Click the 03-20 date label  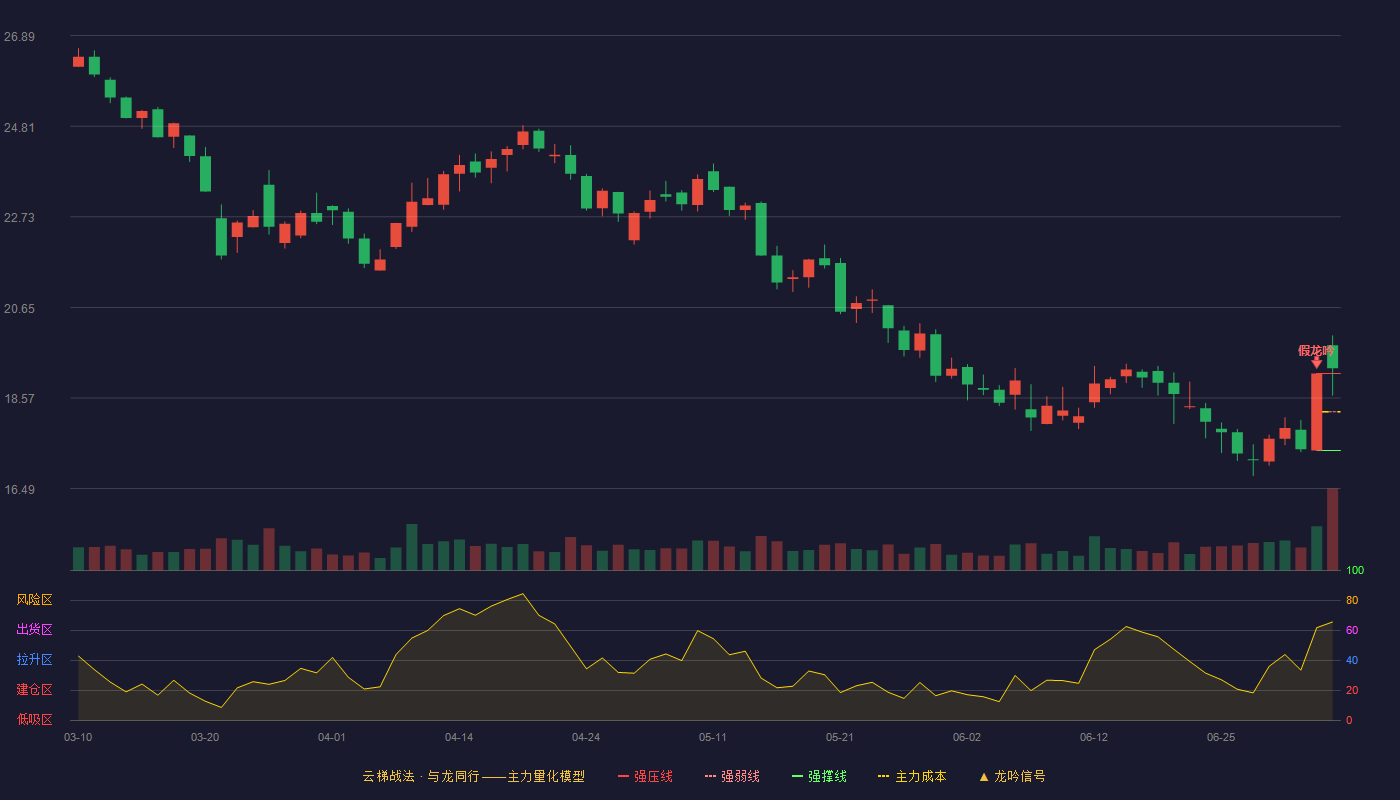(x=205, y=737)
